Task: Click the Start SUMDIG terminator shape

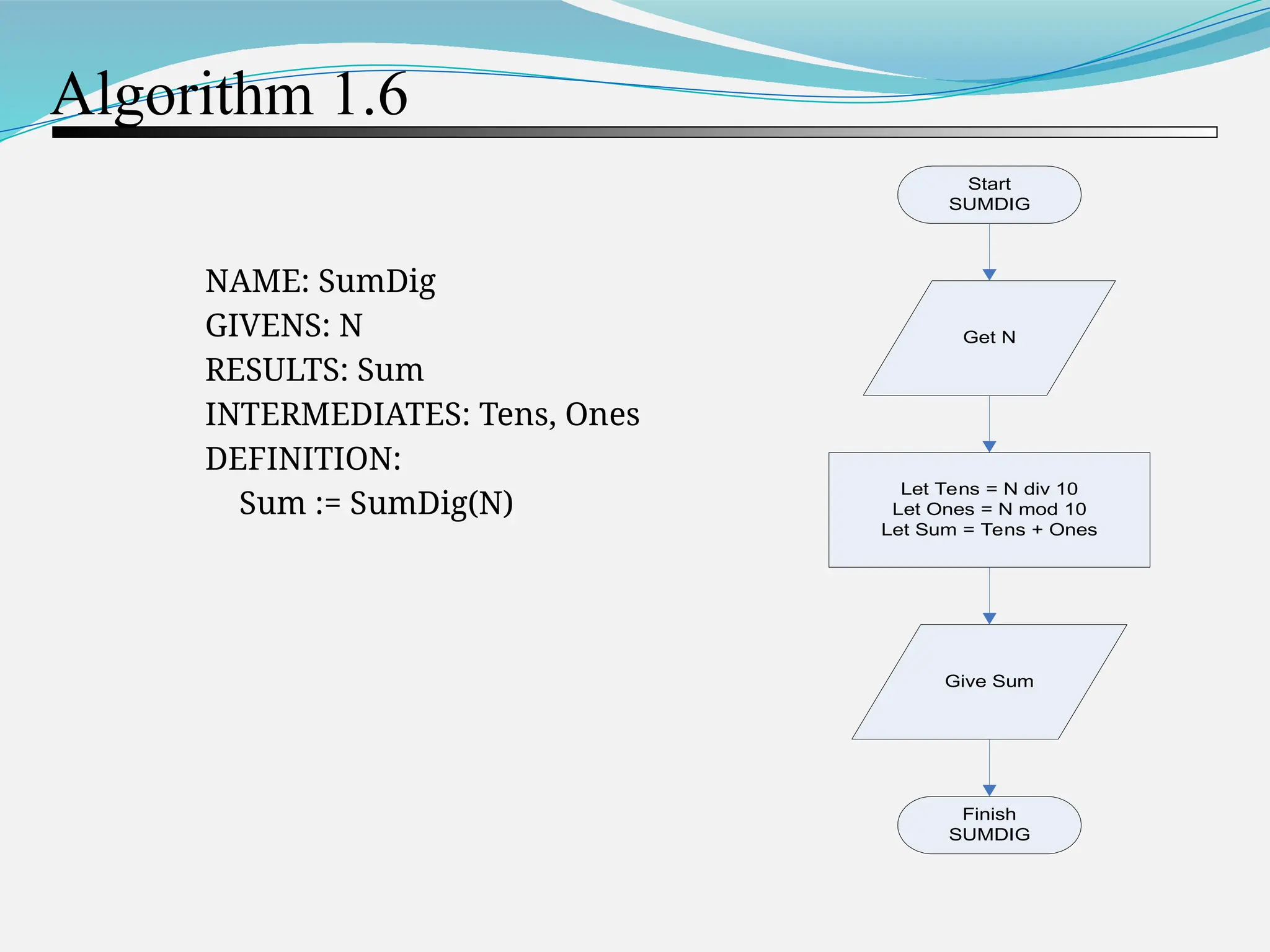Action: pos(989,195)
